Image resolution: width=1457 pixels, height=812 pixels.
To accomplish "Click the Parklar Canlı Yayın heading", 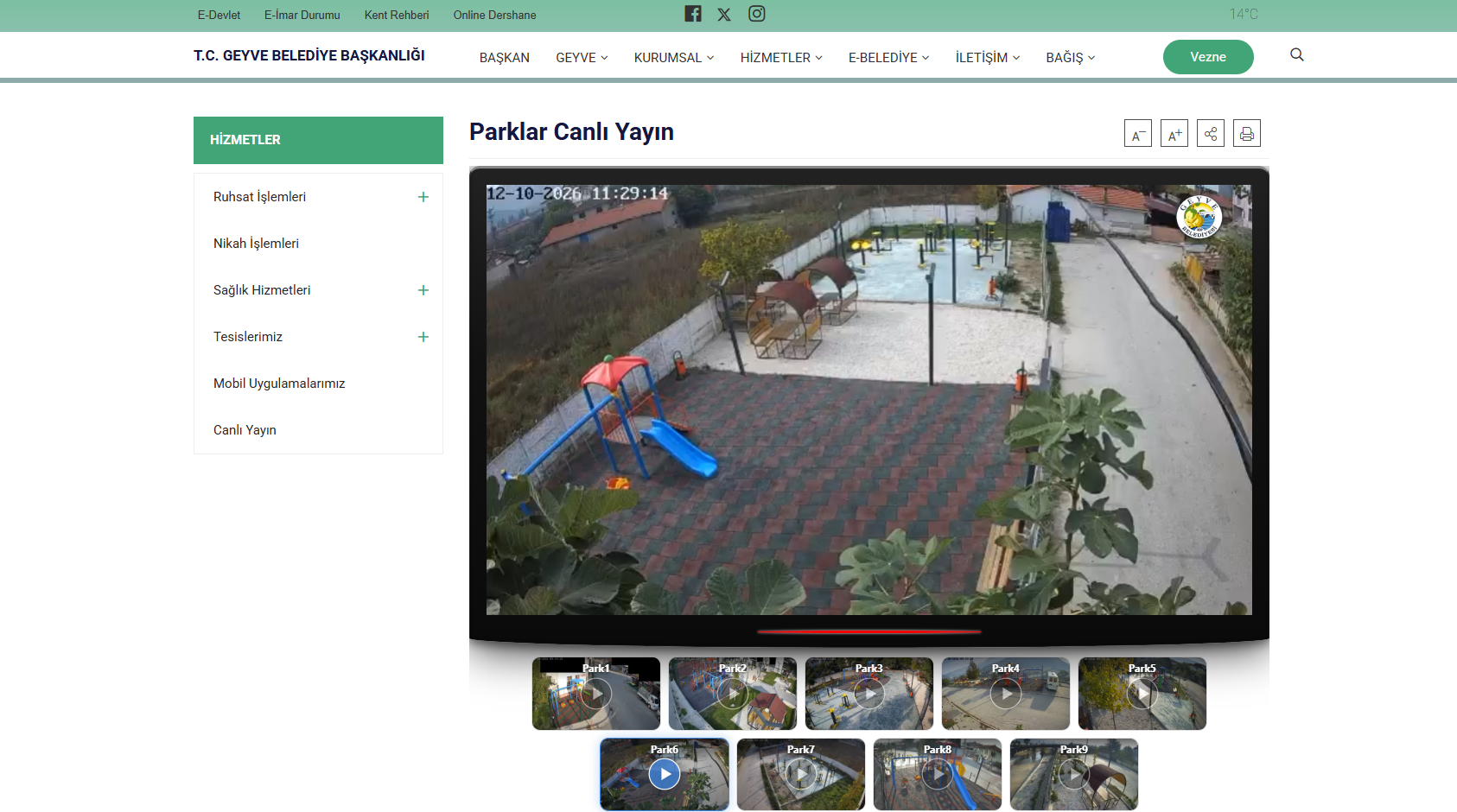I will tap(571, 132).
